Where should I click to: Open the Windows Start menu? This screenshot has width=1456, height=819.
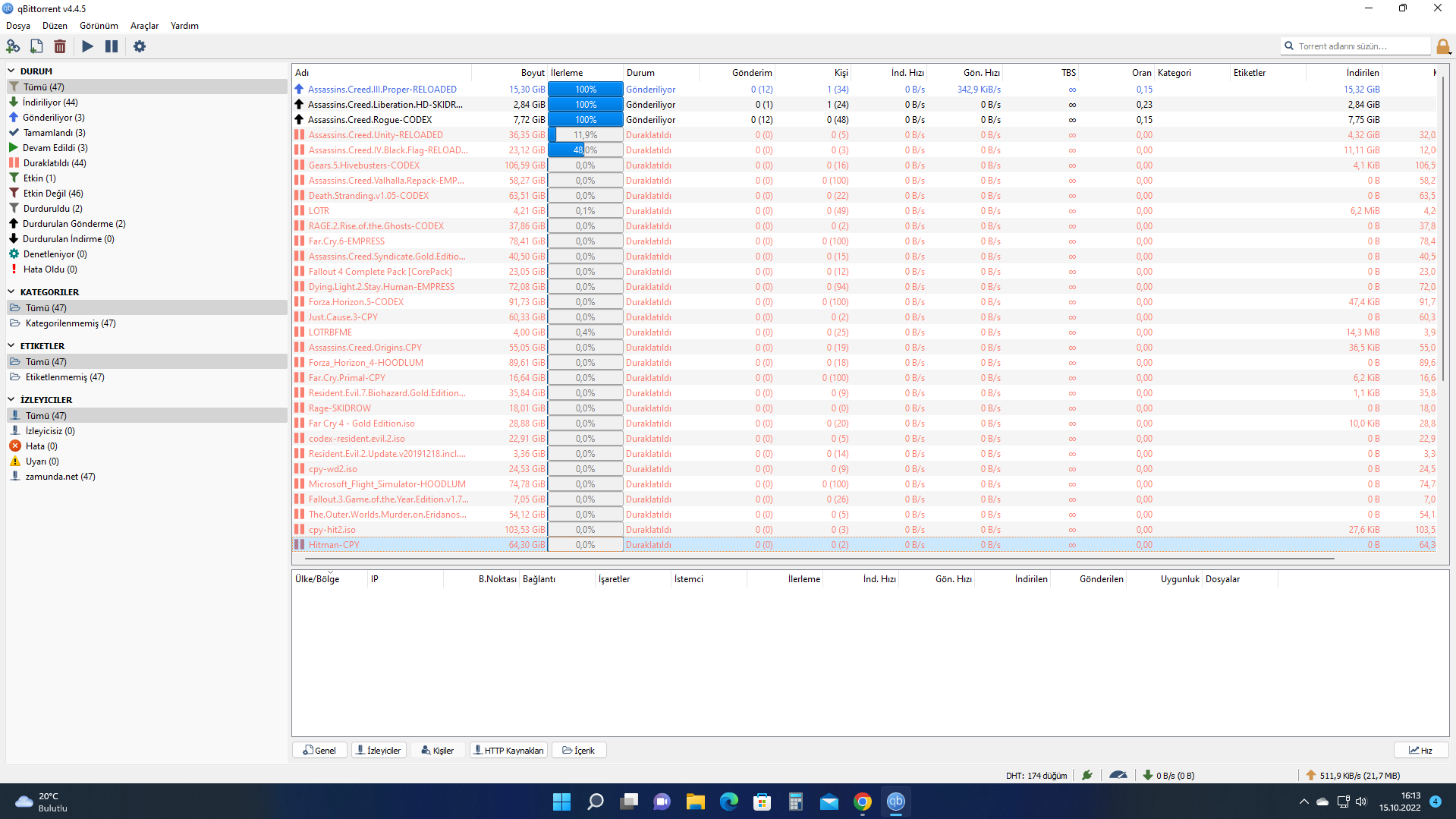click(x=561, y=802)
